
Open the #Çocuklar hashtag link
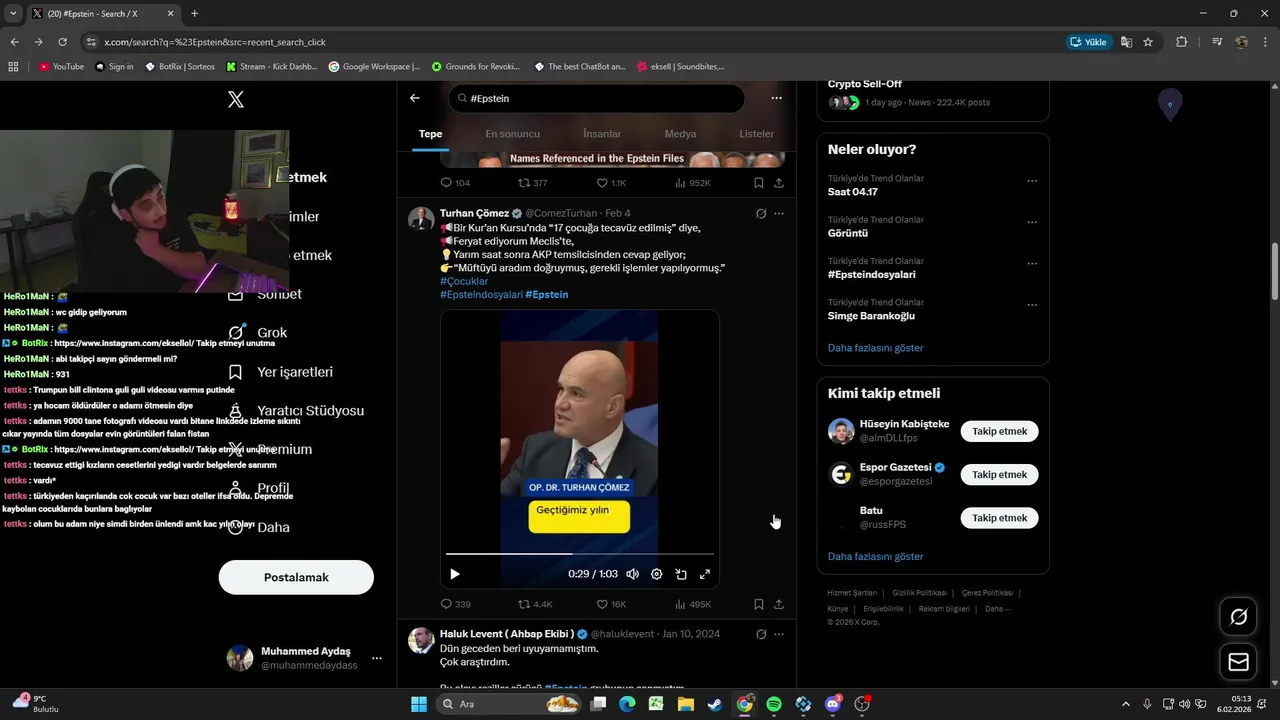[464, 281]
